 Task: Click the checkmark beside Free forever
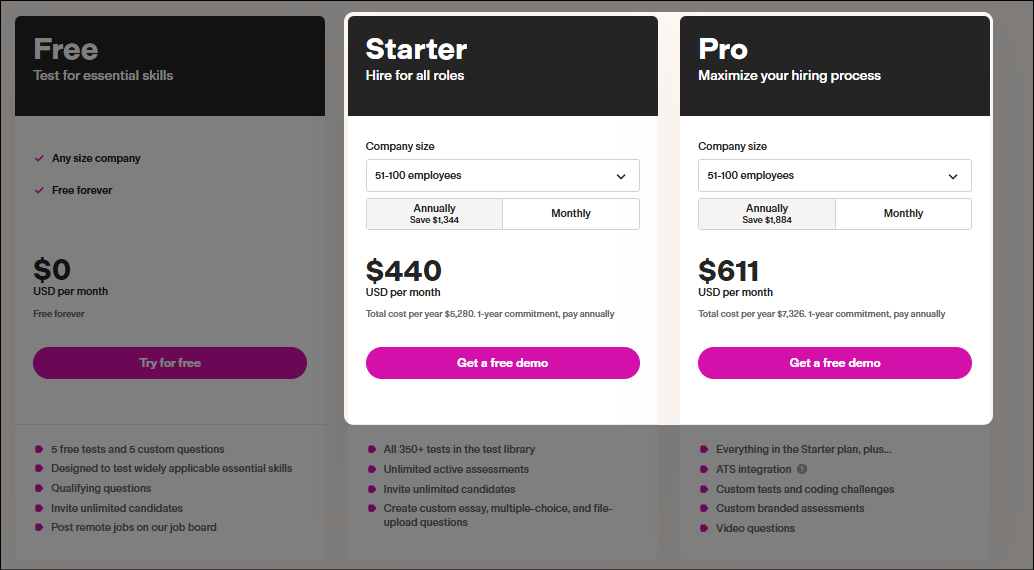(x=39, y=190)
